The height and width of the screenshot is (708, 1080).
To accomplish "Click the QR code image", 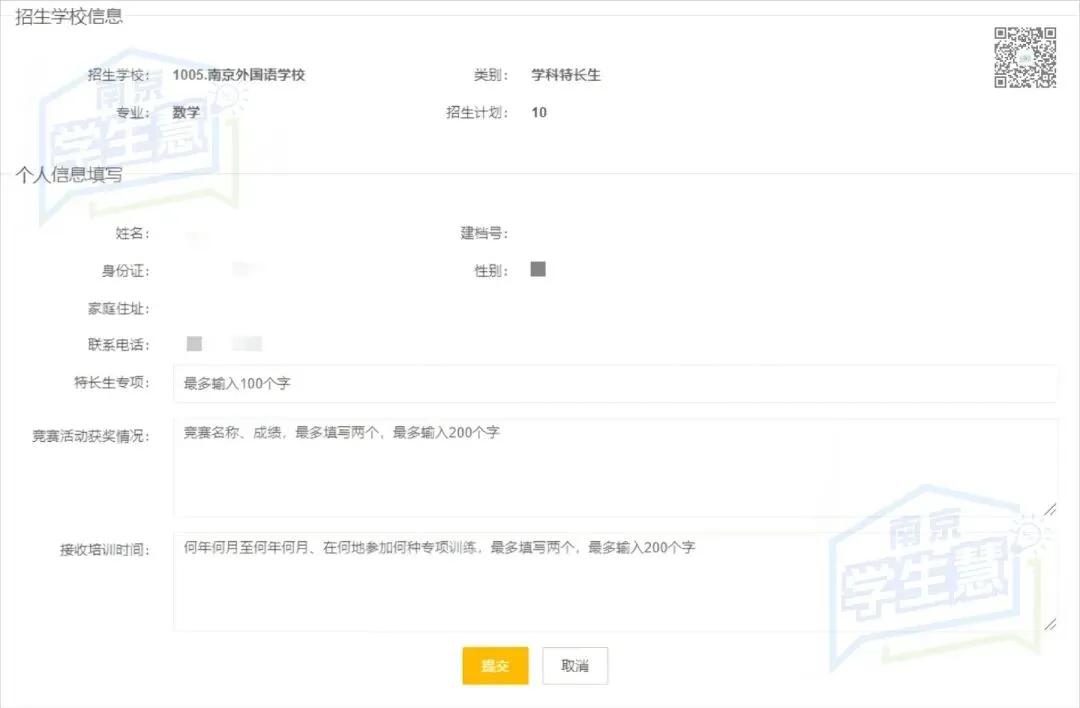I will pyautogui.click(x=1025, y=57).
